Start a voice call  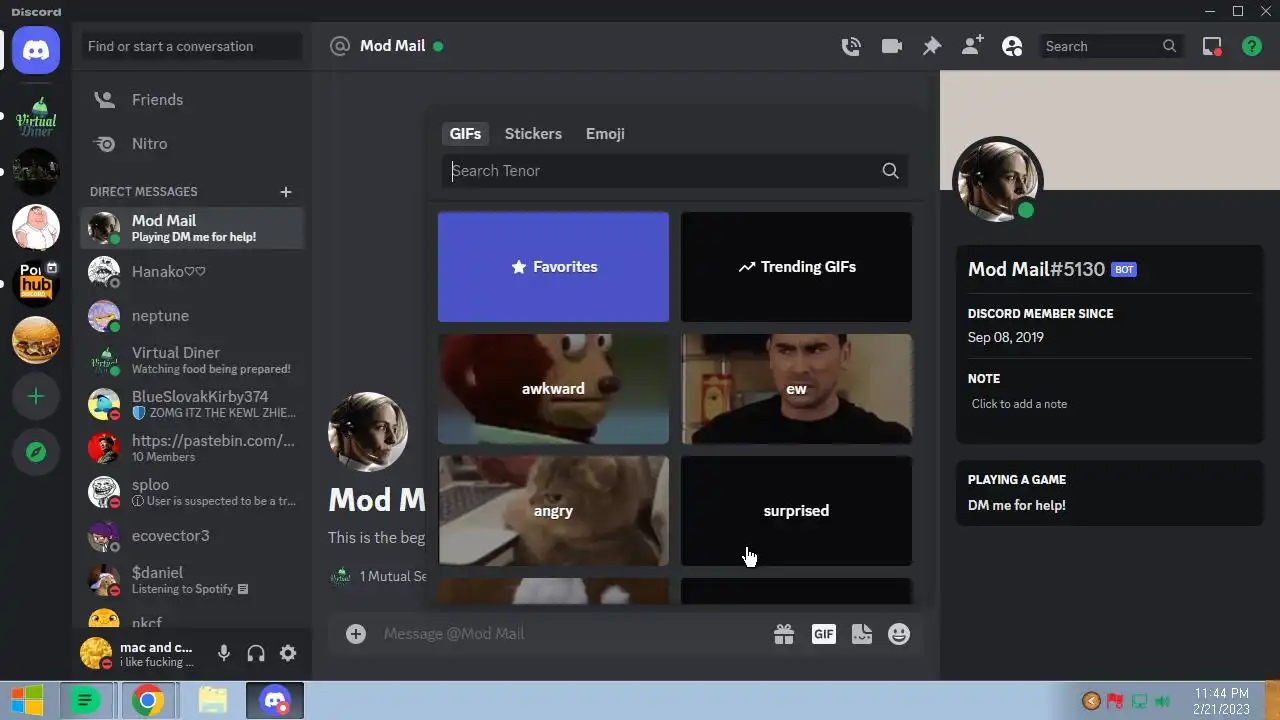(851, 46)
